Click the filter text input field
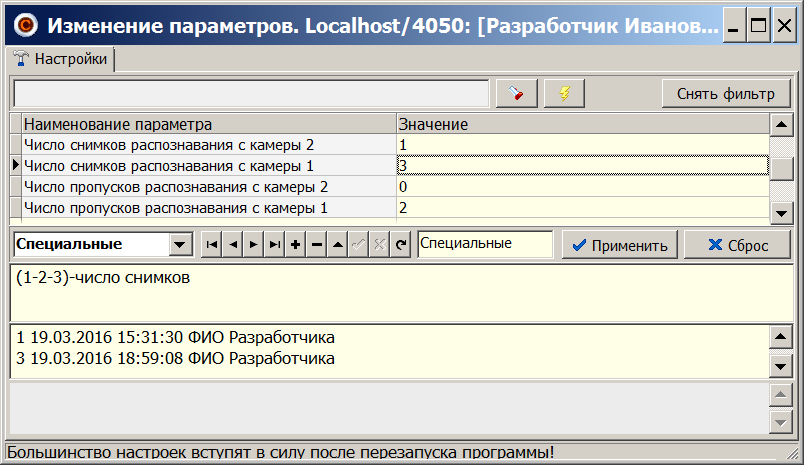 click(250, 94)
